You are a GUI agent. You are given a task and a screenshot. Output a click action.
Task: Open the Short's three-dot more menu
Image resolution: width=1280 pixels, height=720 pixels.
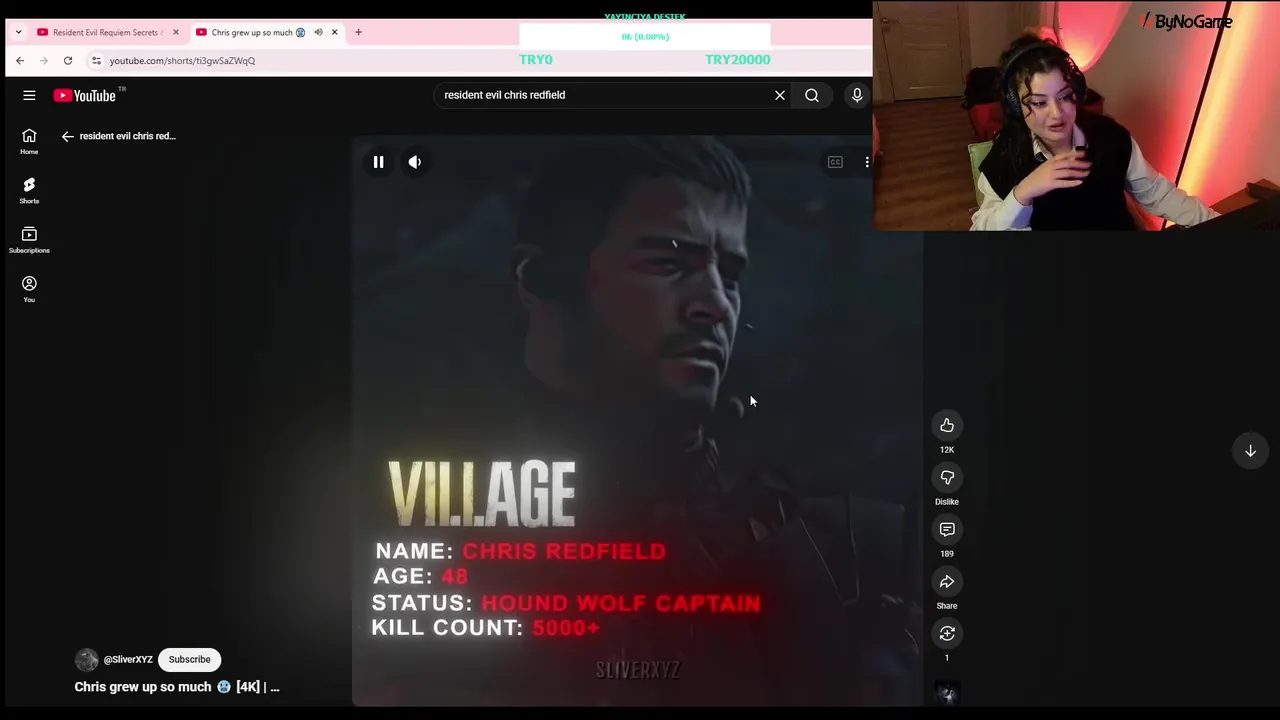(866, 162)
